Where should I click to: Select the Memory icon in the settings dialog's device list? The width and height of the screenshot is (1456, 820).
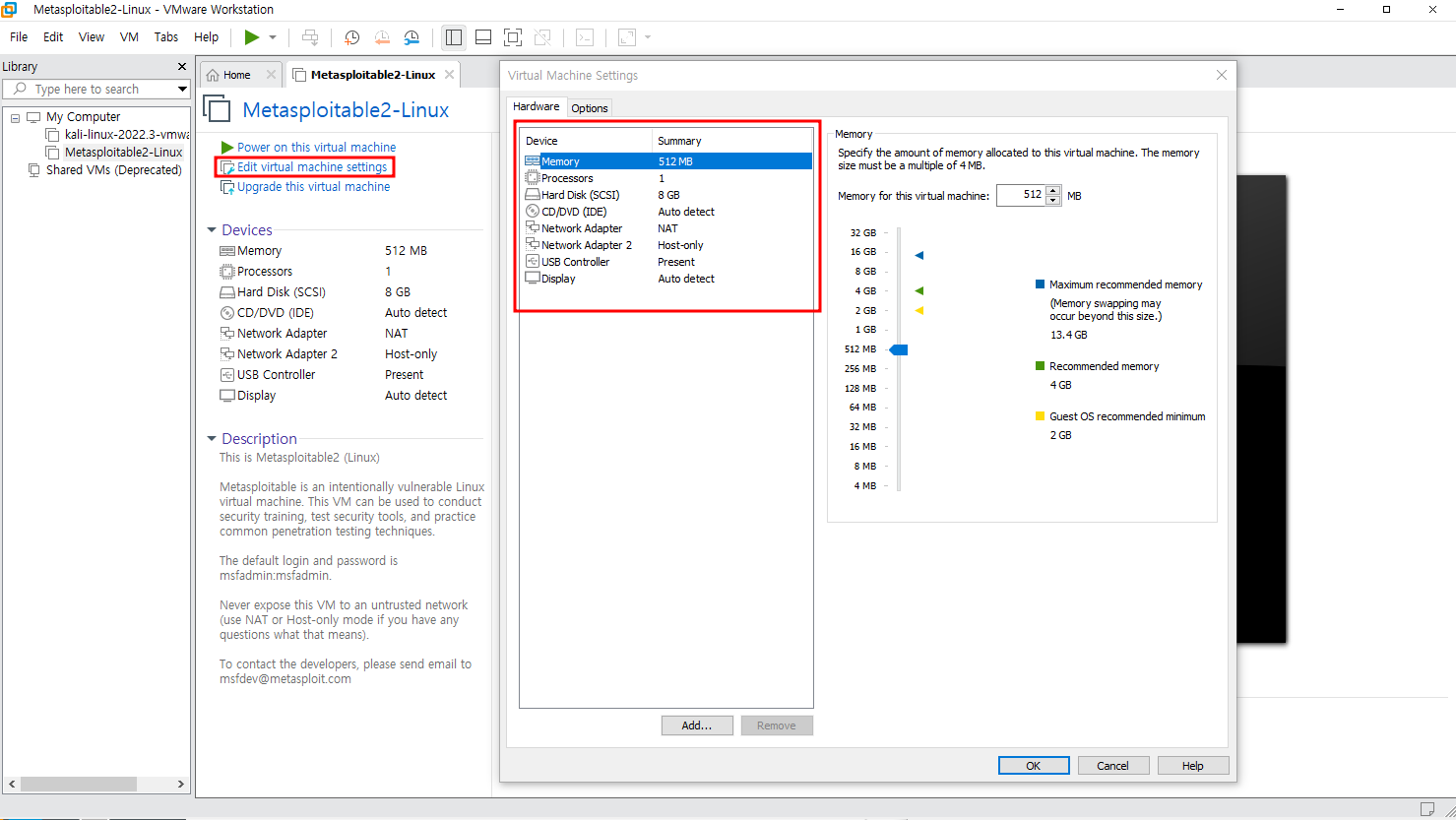533,161
